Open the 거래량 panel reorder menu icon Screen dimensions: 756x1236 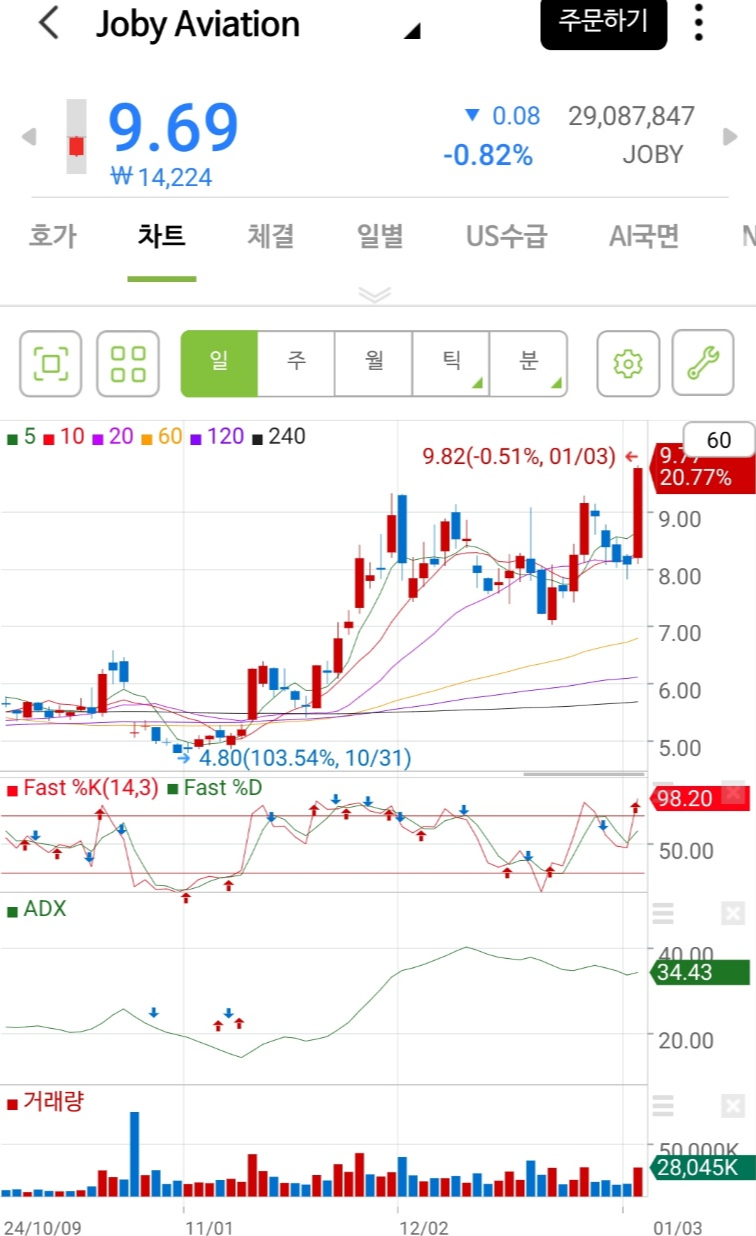[663, 1105]
